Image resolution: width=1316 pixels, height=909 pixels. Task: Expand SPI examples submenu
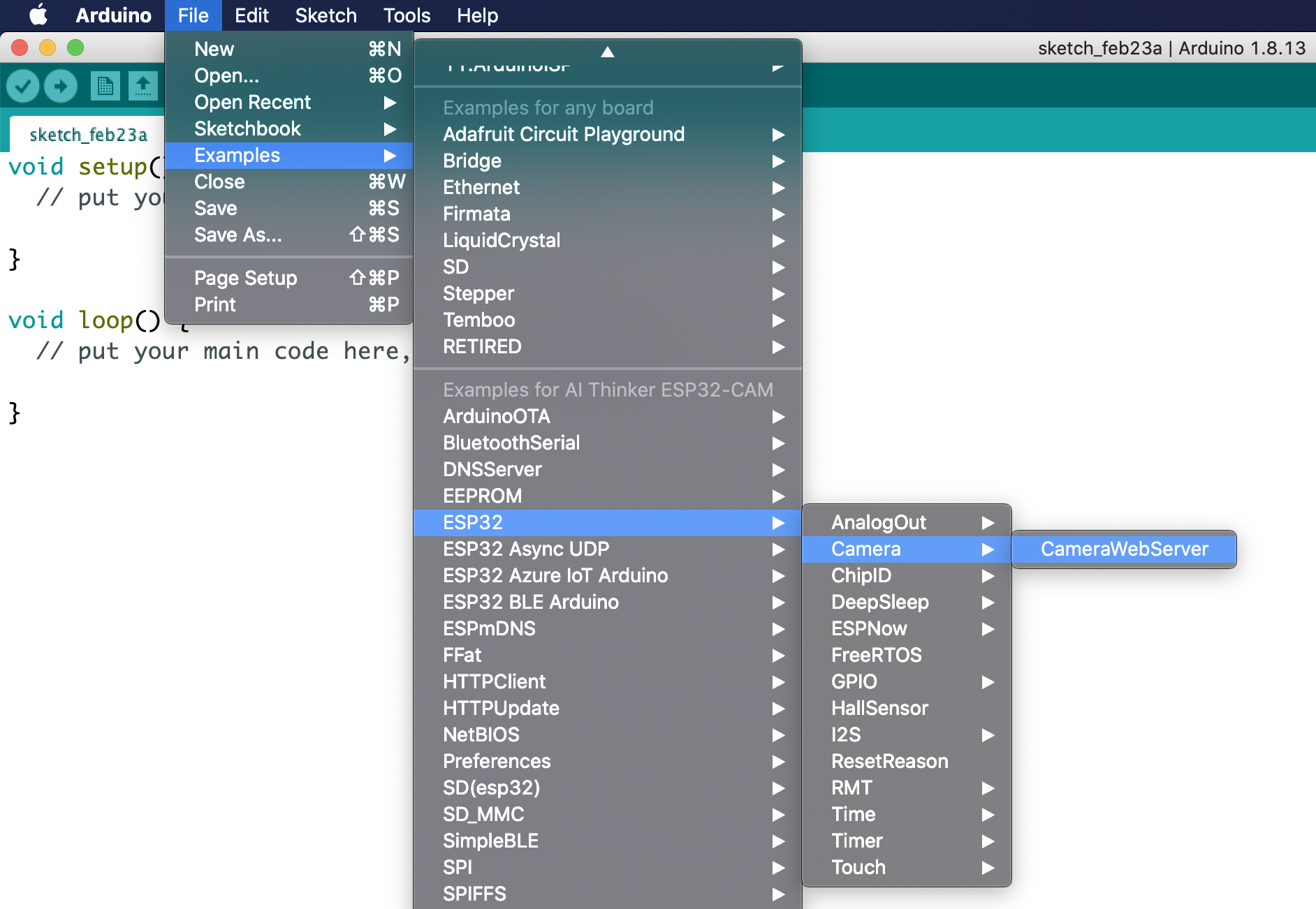tap(608, 867)
